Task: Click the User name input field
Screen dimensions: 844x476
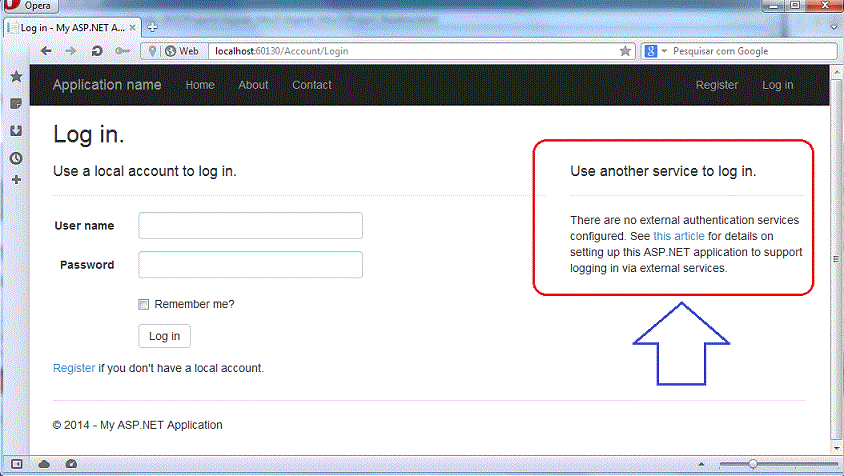Action: tap(250, 226)
